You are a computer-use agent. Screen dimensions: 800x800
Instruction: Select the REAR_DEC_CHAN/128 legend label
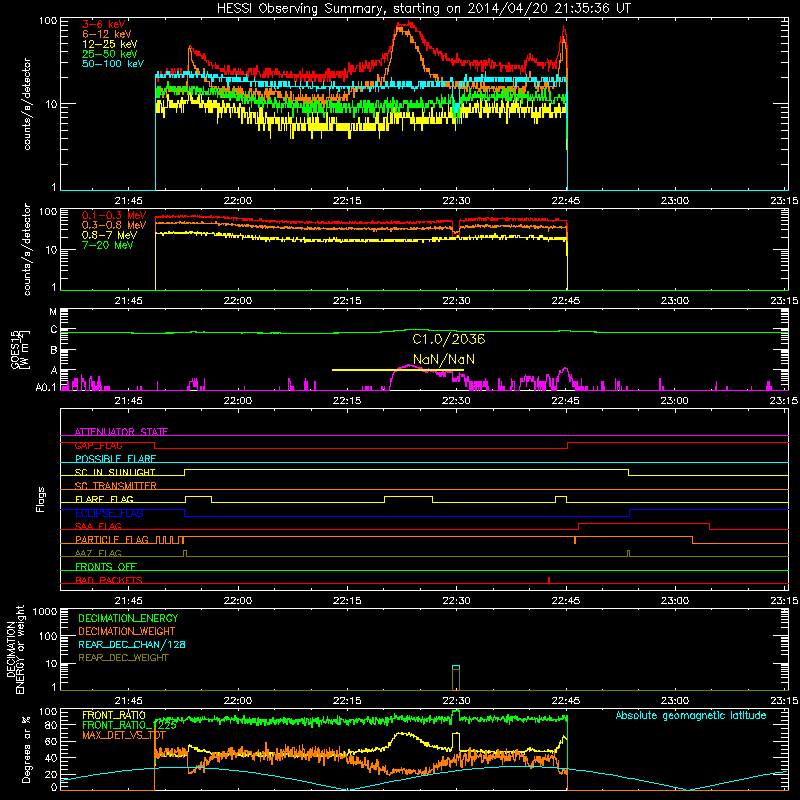(132, 644)
